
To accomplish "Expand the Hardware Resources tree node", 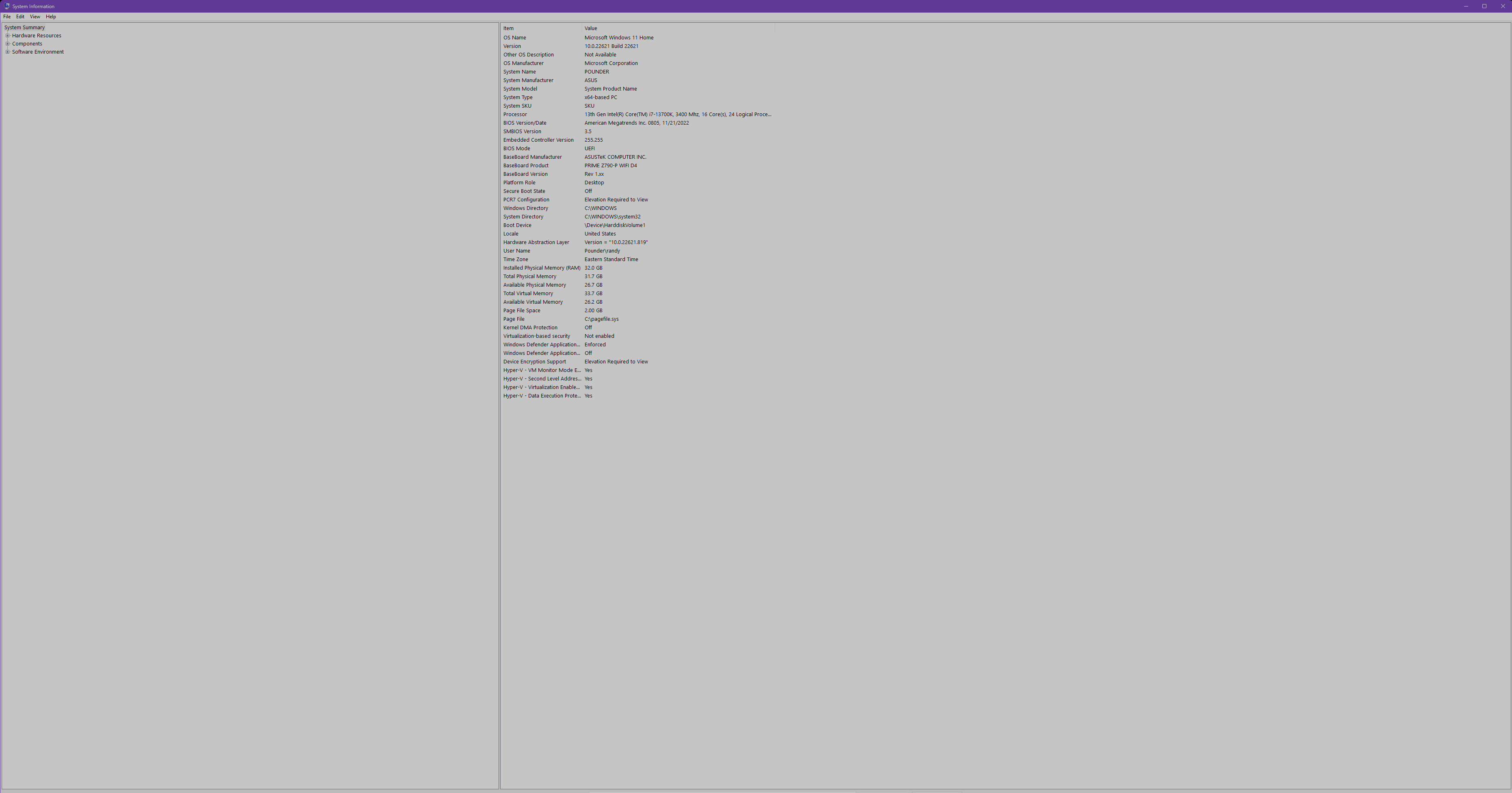I will [8, 36].
